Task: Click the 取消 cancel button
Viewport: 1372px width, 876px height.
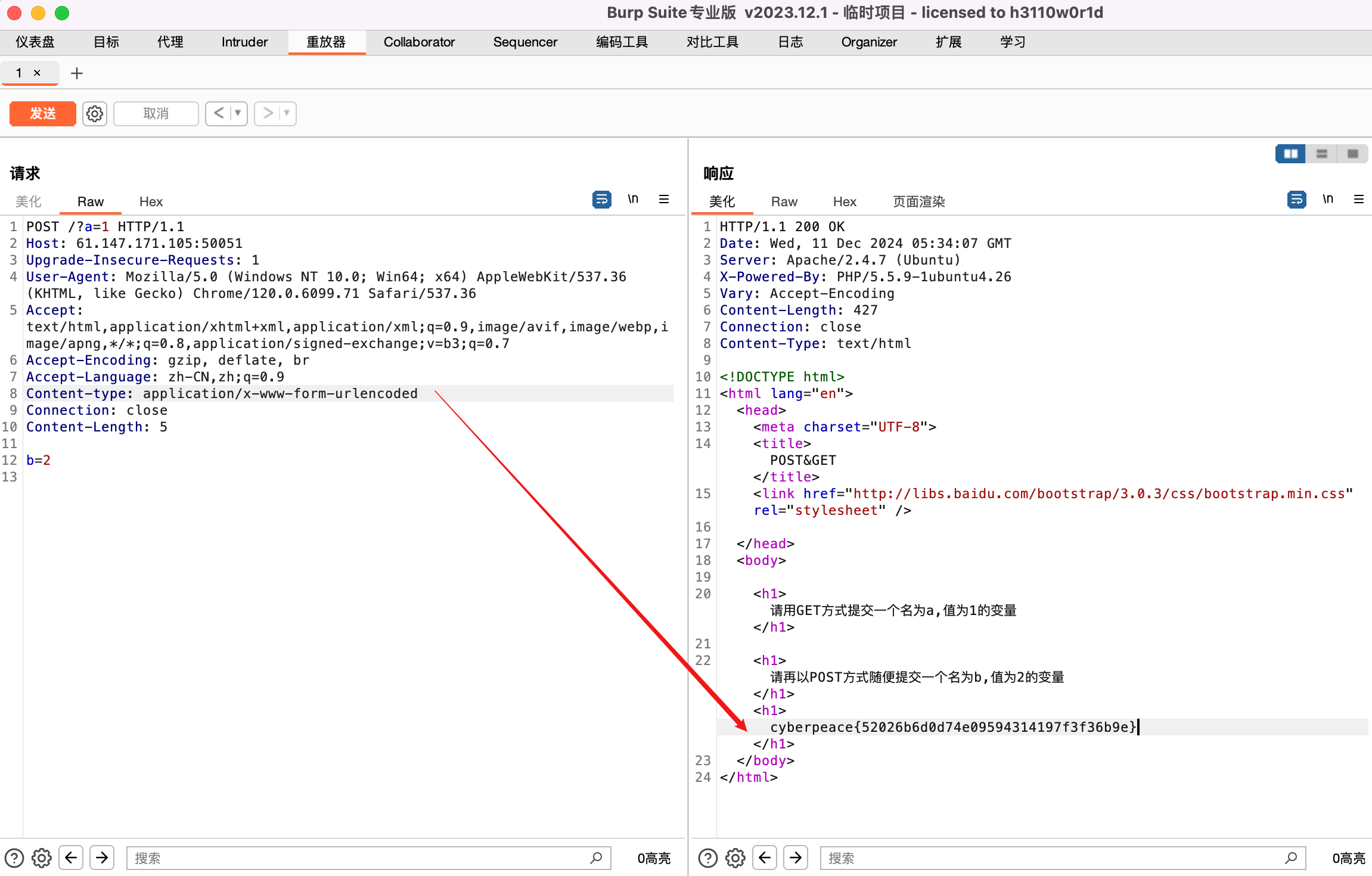Action: (156, 113)
